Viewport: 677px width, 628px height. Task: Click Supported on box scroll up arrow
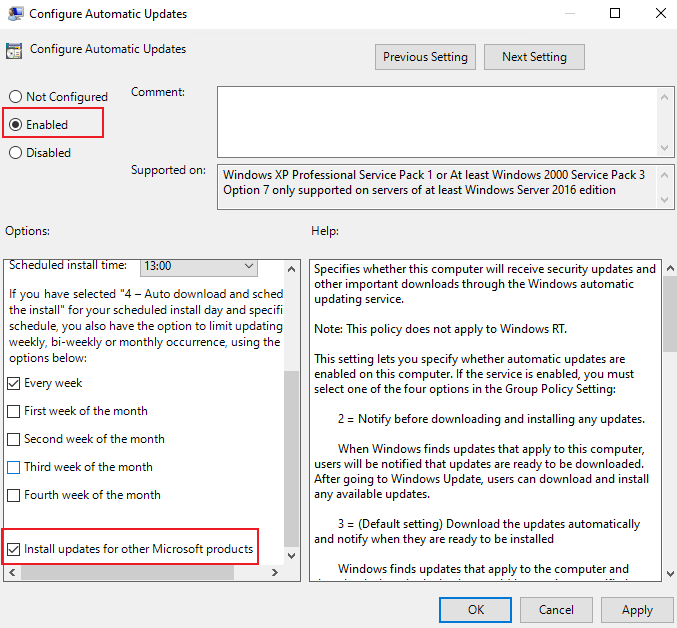point(664,175)
